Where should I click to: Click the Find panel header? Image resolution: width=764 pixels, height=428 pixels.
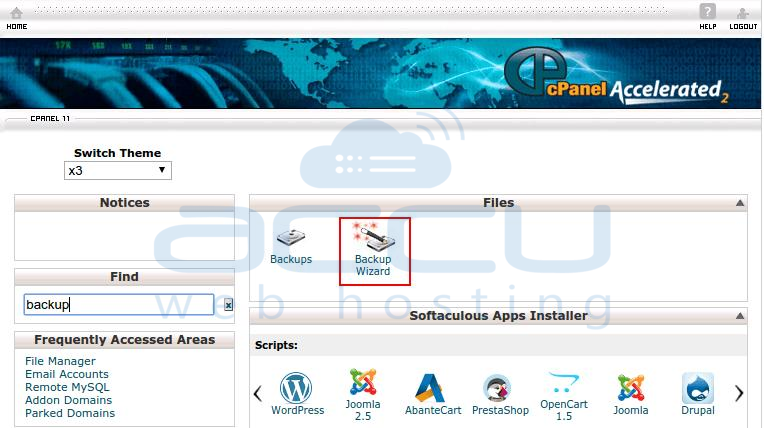coord(125,277)
